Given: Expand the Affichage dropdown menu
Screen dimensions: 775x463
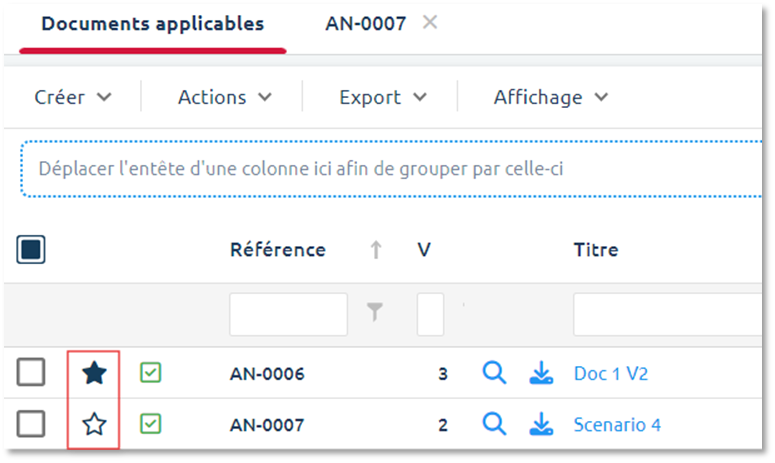Looking at the screenshot, I should click(x=551, y=97).
